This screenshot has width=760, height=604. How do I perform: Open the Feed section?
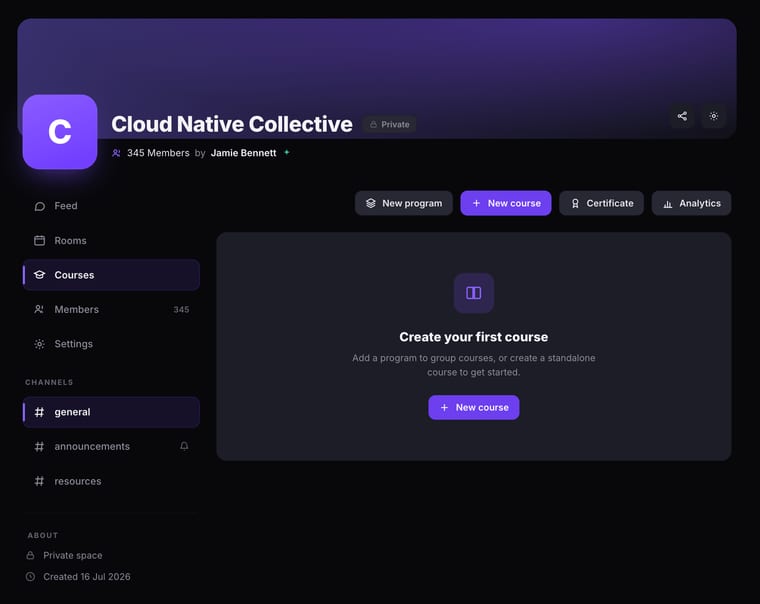[x=111, y=206]
